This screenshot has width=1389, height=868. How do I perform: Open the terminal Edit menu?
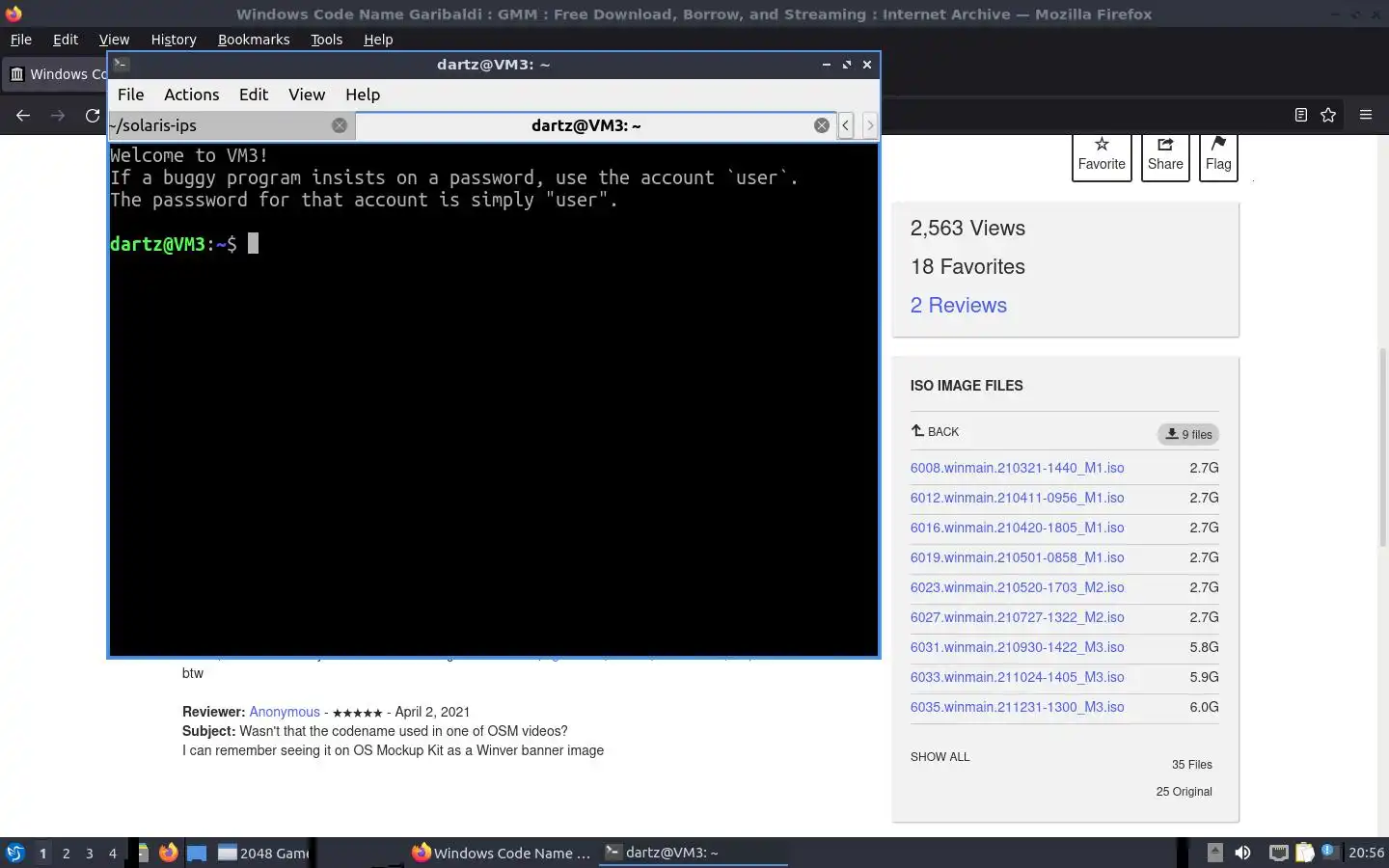[253, 95]
